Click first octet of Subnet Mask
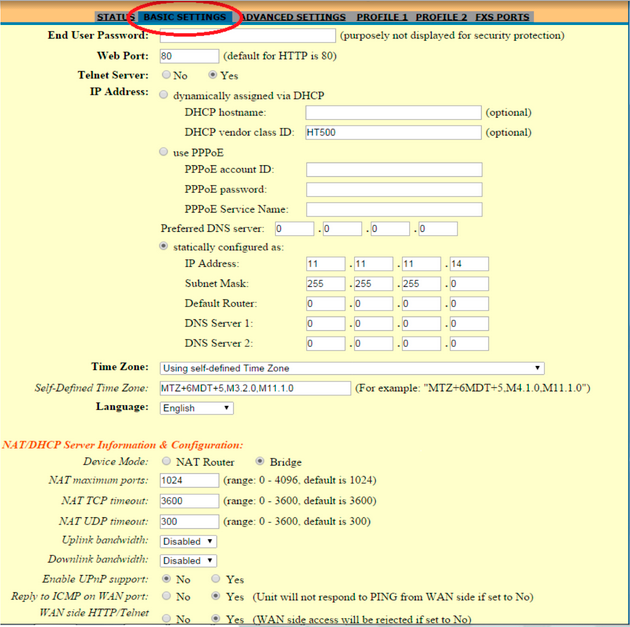The image size is (630, 627). coord(325,284)
